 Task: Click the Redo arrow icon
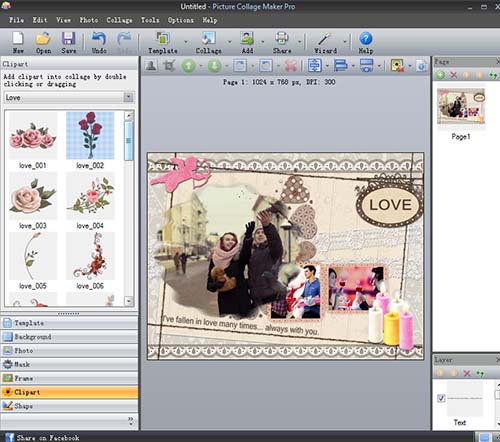(124, 38)
